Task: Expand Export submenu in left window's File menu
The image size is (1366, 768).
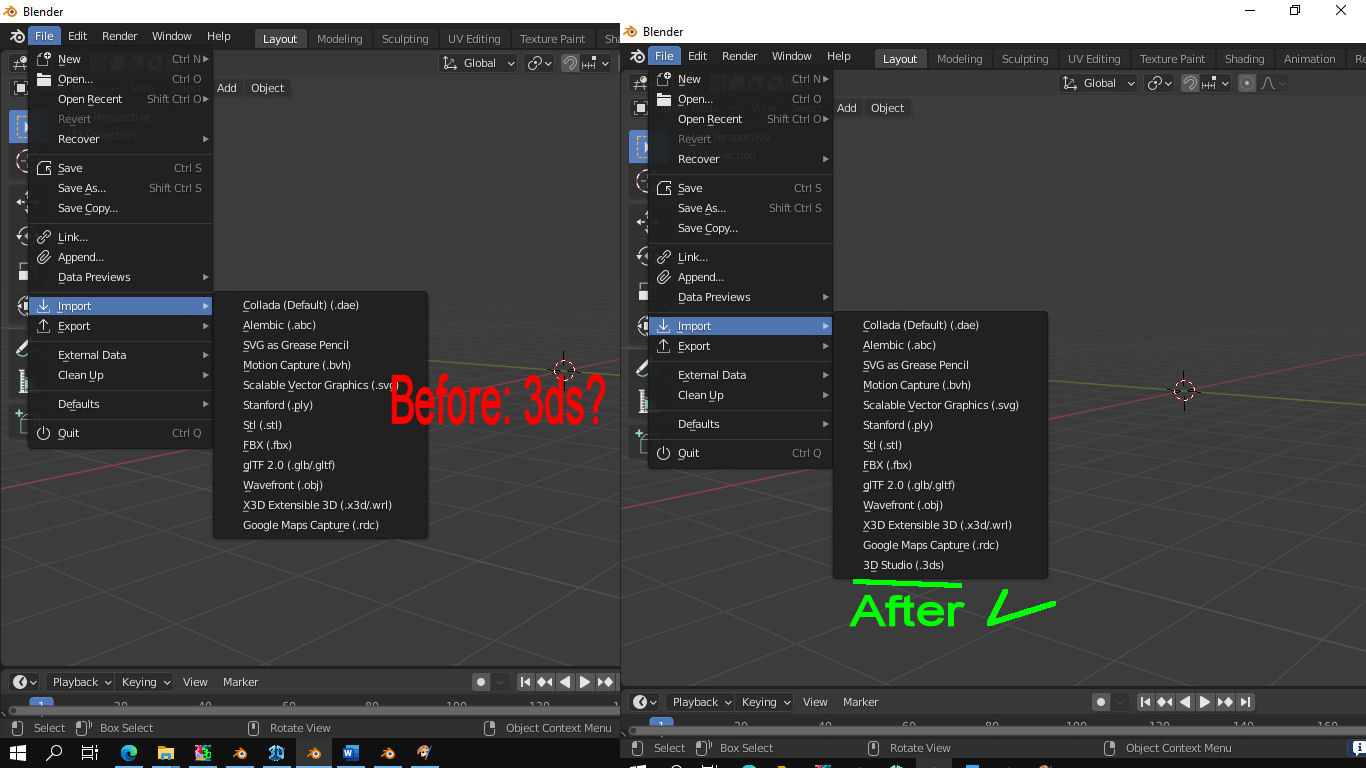Action: (121, 326)
